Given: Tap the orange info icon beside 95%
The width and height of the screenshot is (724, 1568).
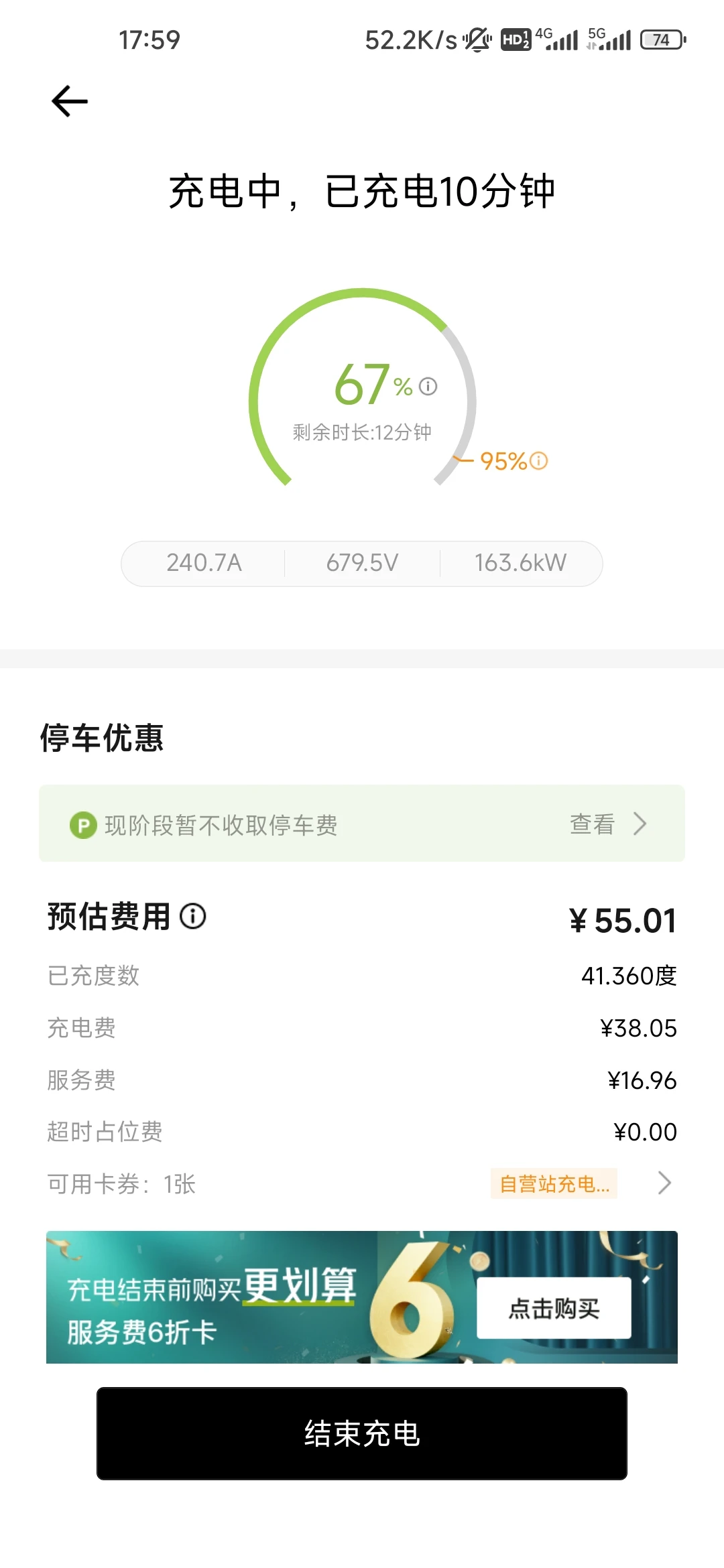Looking at the screenshot, I should pyautogui.click(x=538, y=461).
